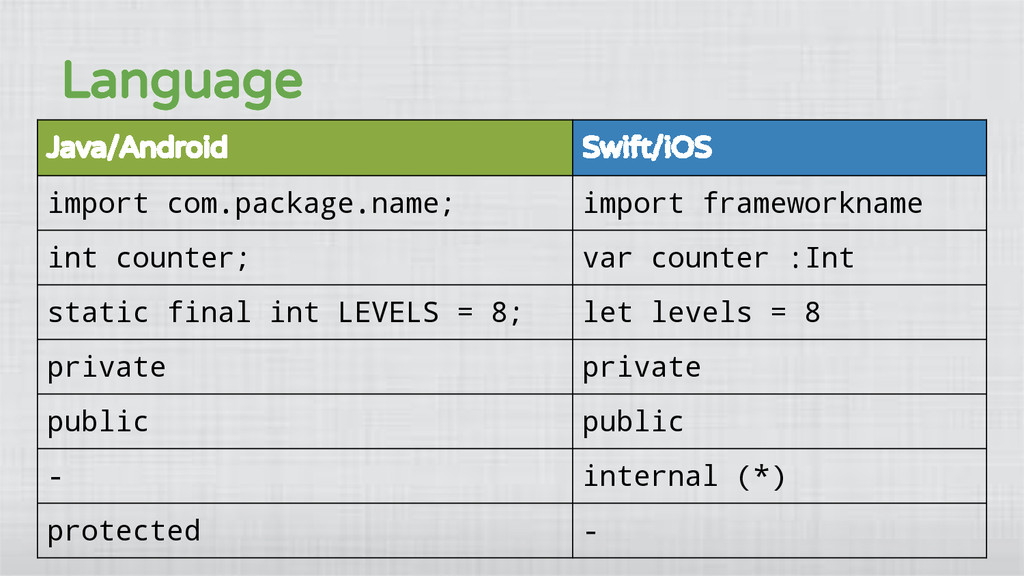1024x576 pixels.
Task: Click the protected cell
Action: (305, 530)
